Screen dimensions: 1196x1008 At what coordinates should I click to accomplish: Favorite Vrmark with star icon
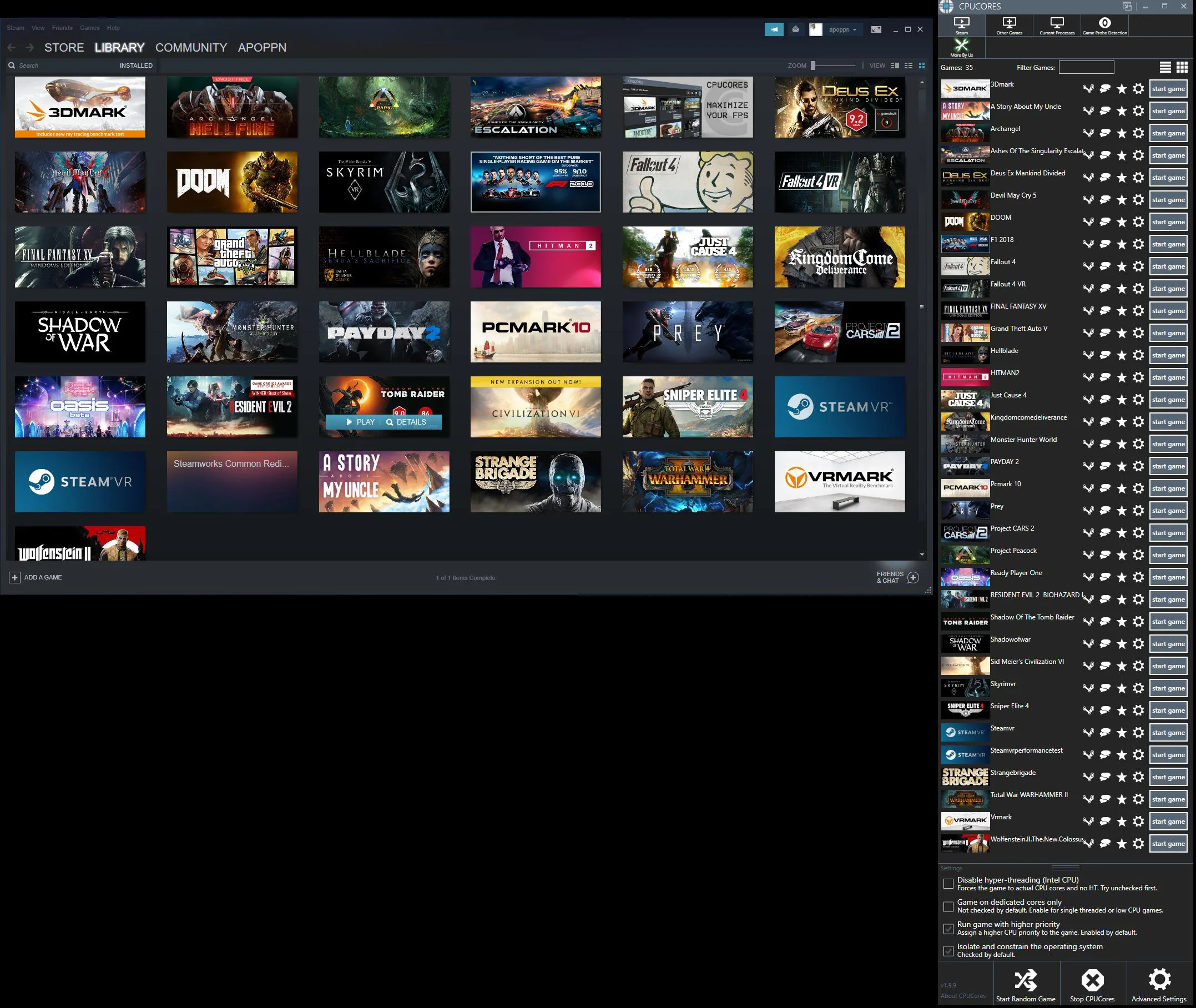[1122, 821]
